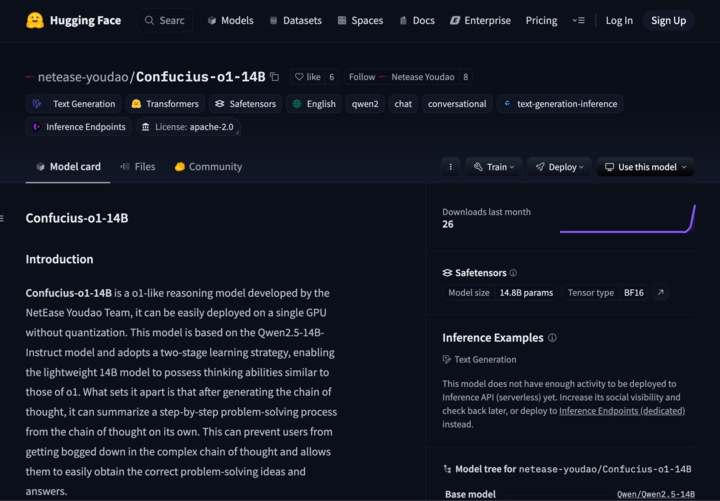Screen dimensions: 720x501
Task: Select the text-generation-inference tag
Action: [x=560, y=104]
